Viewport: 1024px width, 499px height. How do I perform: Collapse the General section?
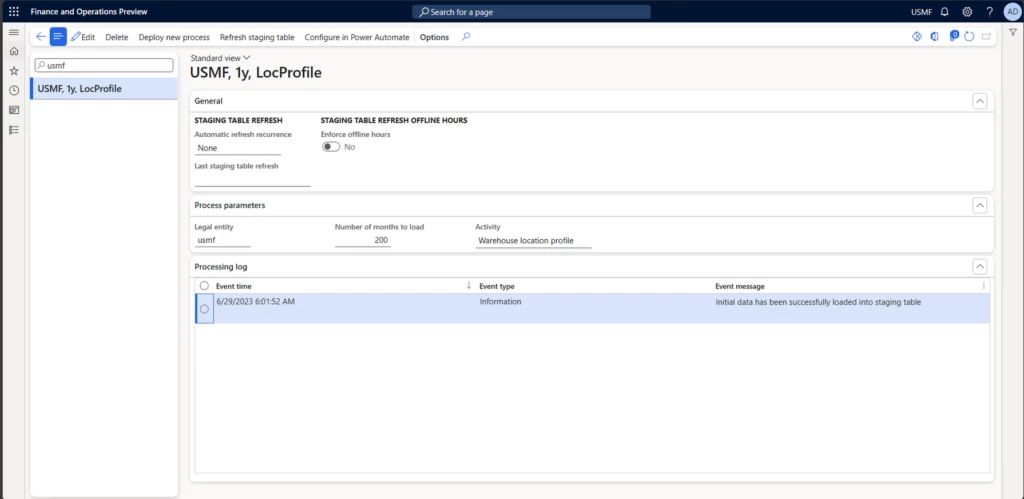980,101
